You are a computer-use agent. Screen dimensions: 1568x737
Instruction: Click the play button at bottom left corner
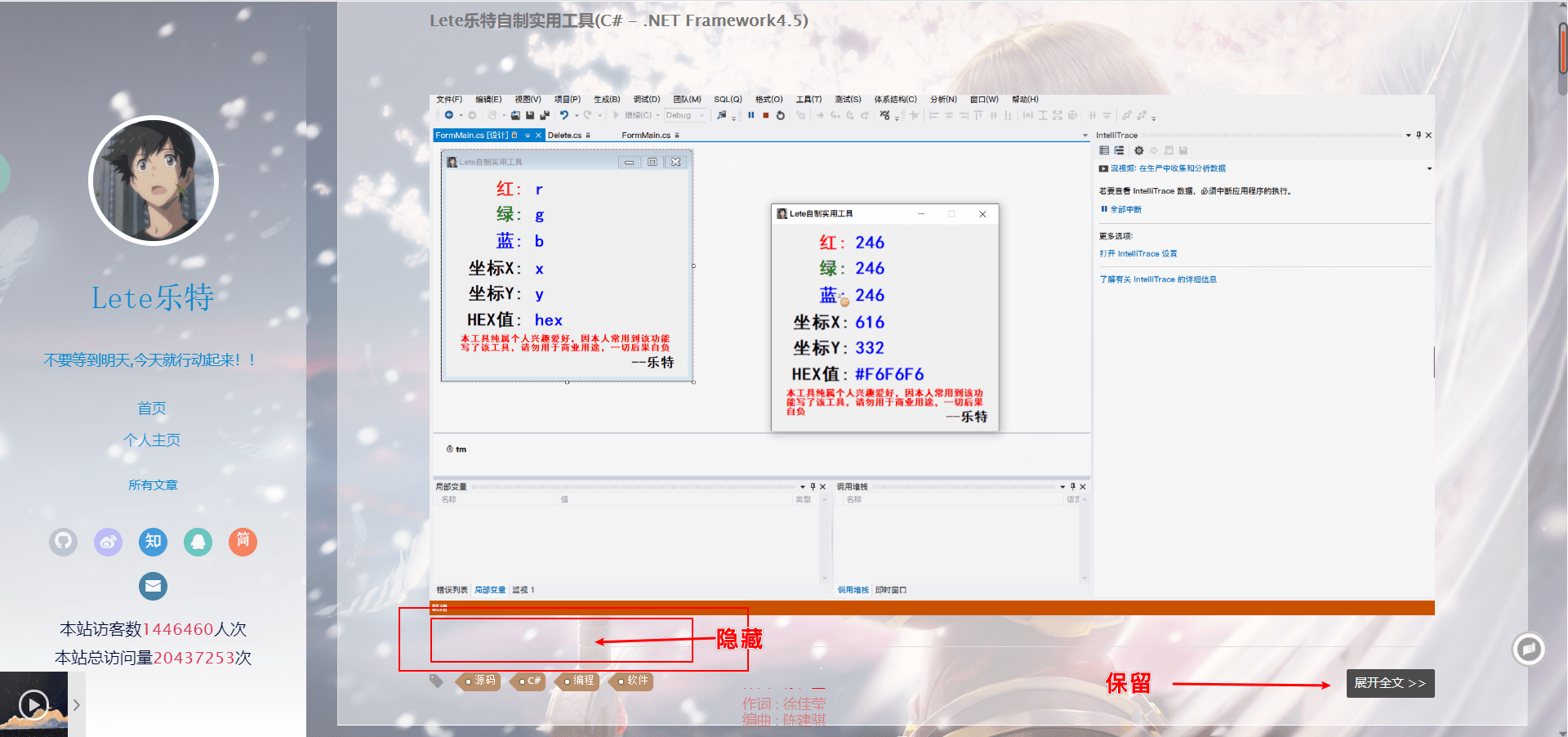pyautogui.click(x=33, y=704)
